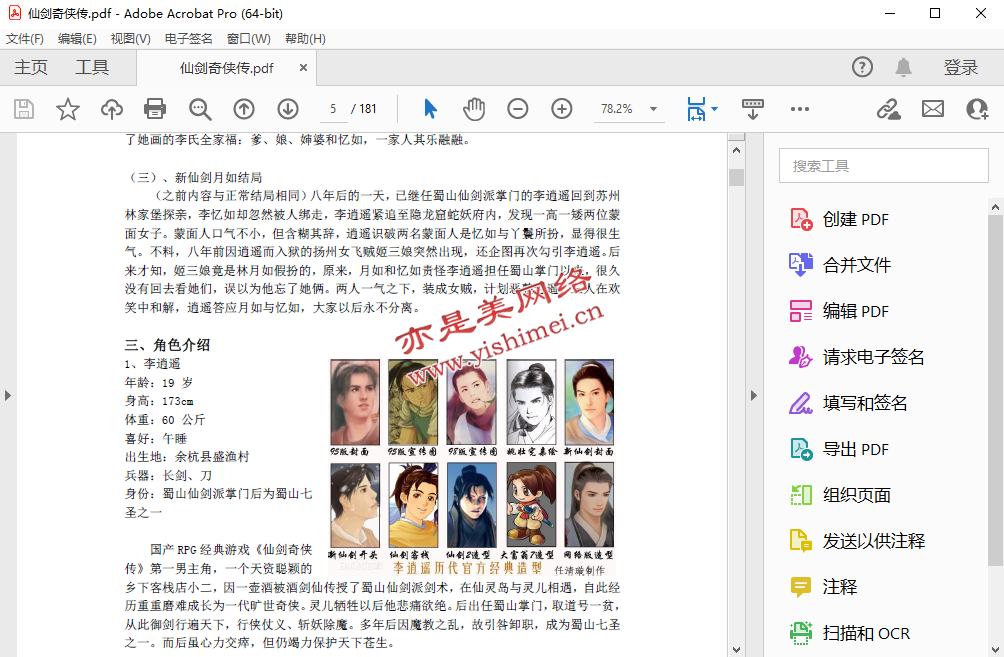Screen dimensions: 1004x657
Task: Click the 新仙剑封面 portrait image
Action: click(589, 402)
